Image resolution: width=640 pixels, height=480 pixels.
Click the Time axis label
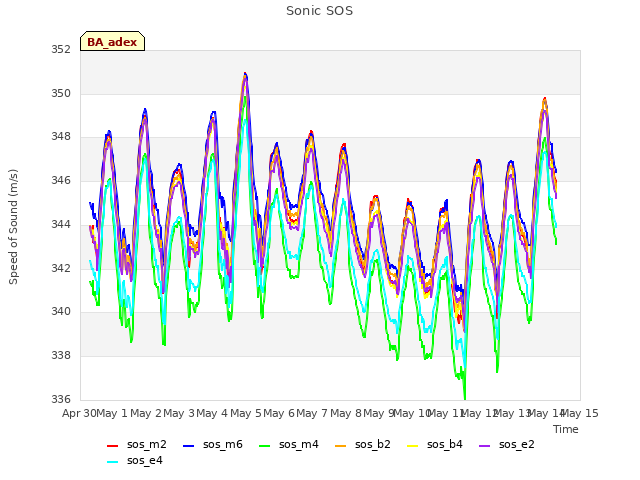566,429
